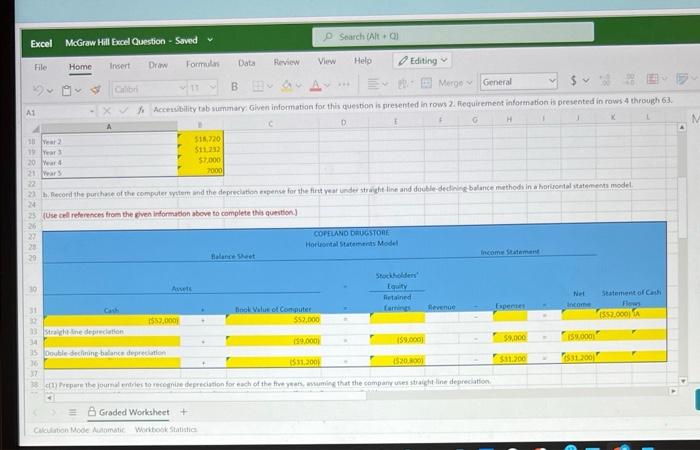
Task: Select the $18,720 cell for Year 2
Action: point(200,139)
